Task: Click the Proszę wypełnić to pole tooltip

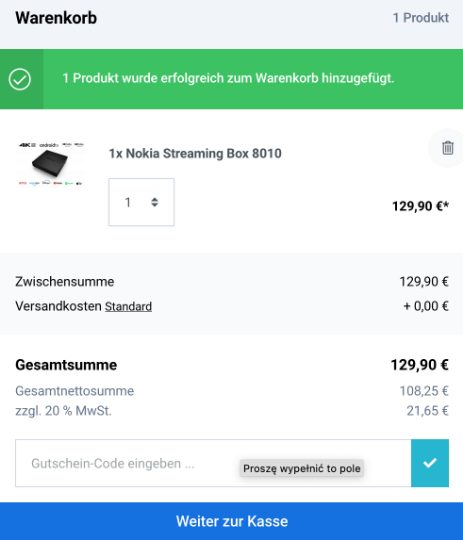Action: coord(301,468)
